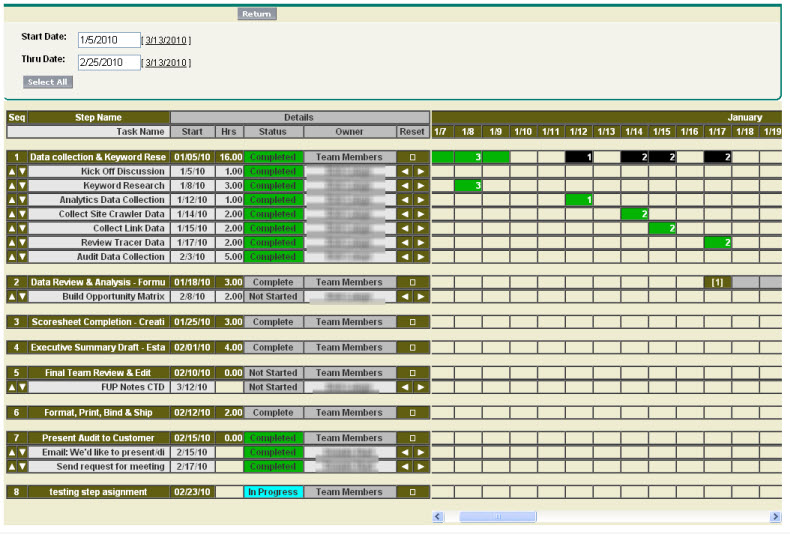Shift Kick Off Discussion date left

[405, 171]
